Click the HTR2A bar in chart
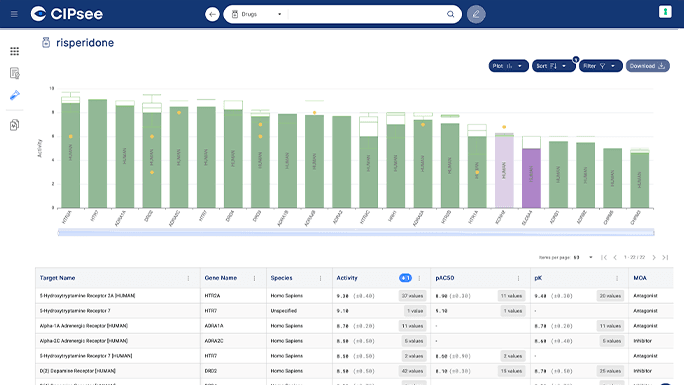Image resolution: width=684 pixels, height=385 pixels. click(70, 155)
